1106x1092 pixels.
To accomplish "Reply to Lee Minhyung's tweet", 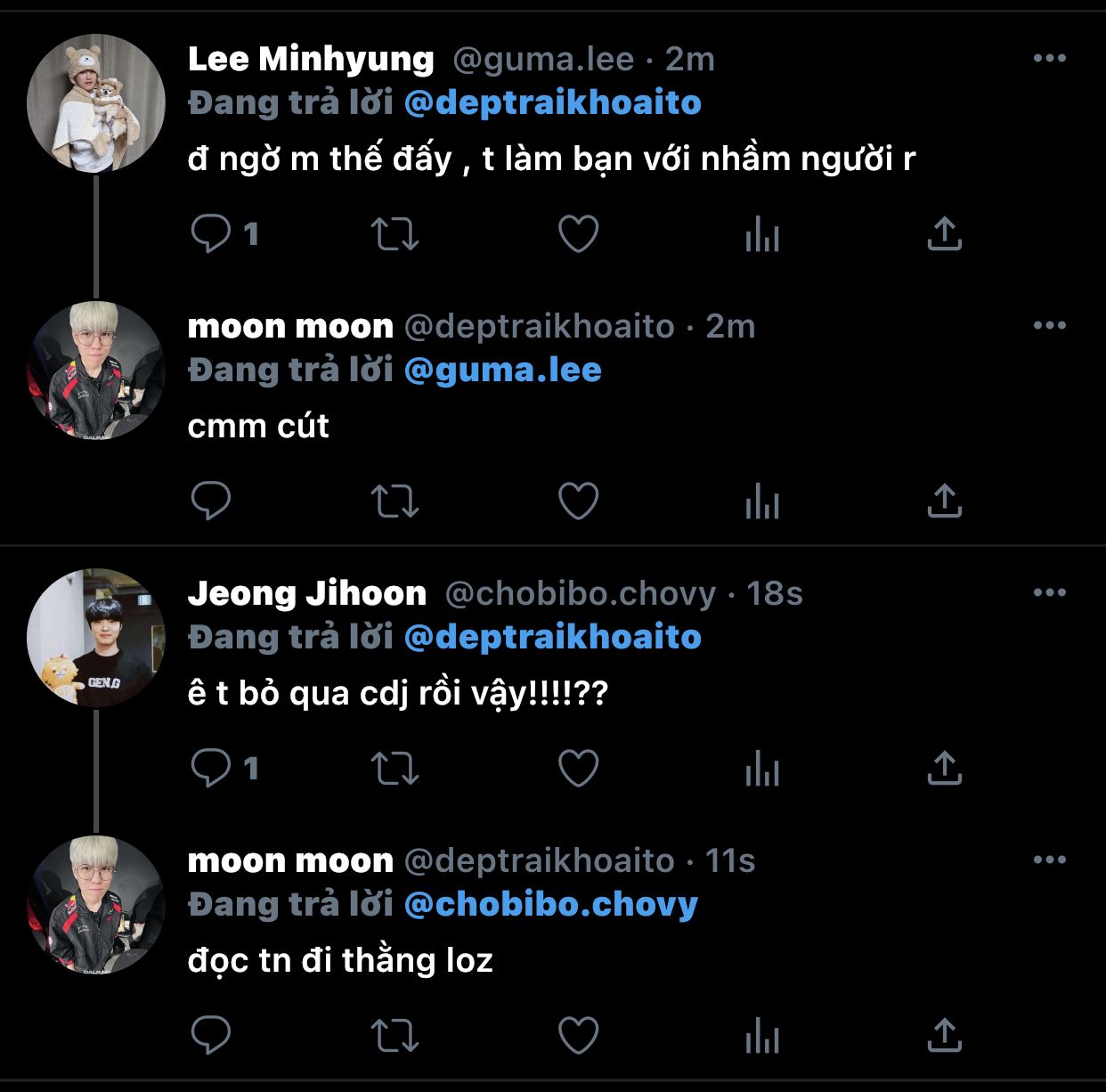I will pos(211,234).
